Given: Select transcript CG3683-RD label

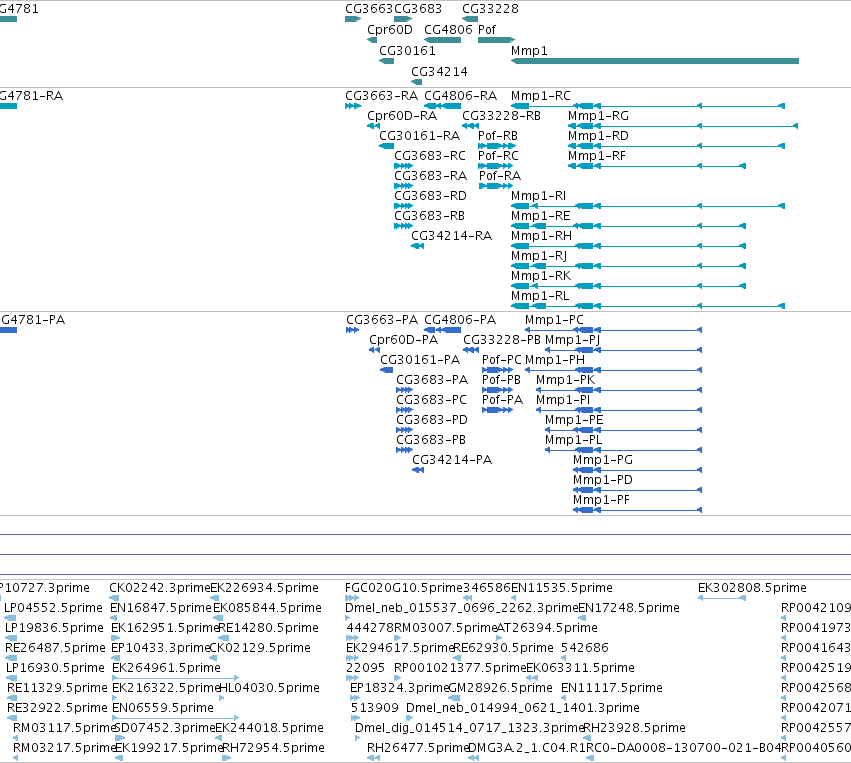Looking at the screenshot, I should [x=430, y=196].
